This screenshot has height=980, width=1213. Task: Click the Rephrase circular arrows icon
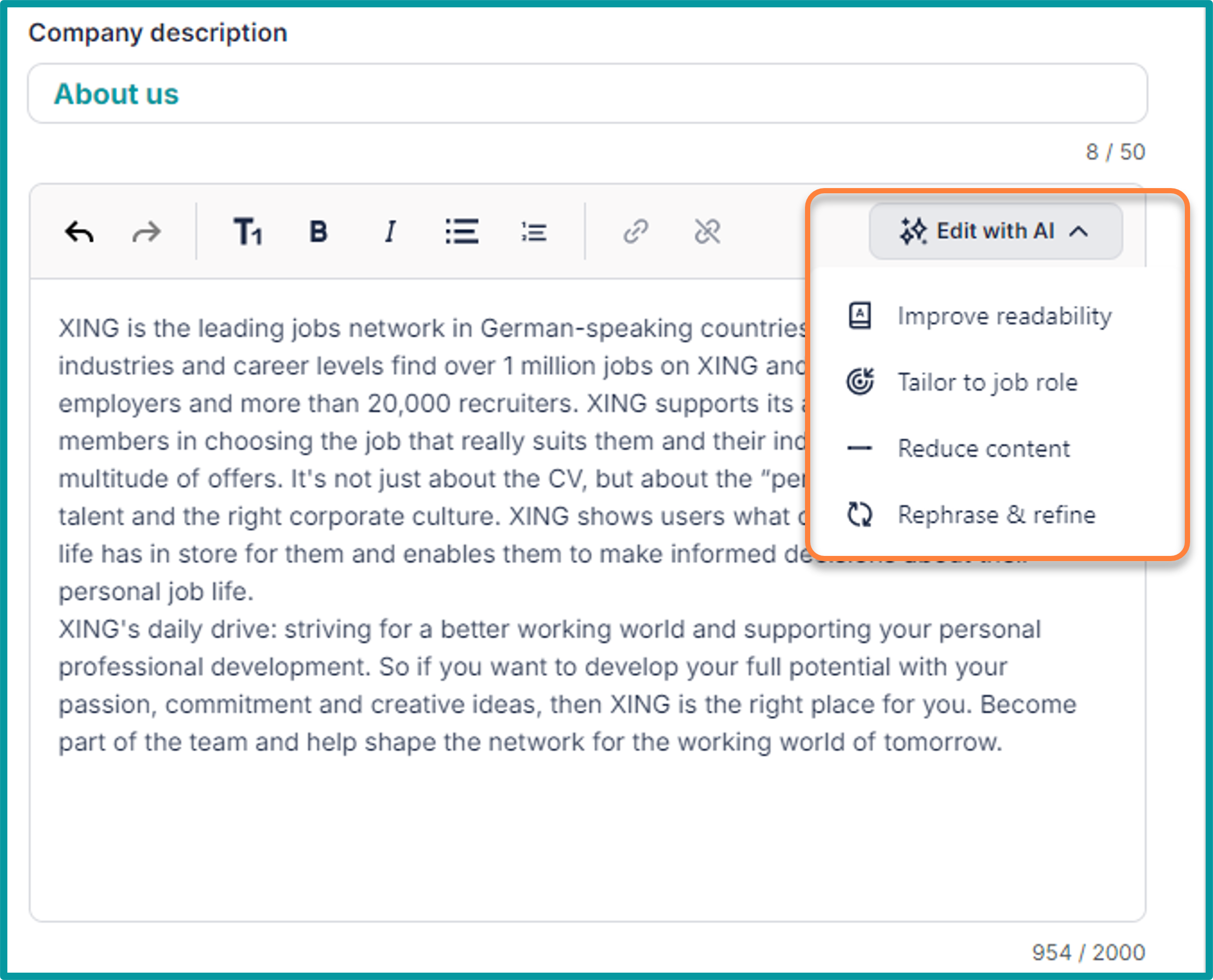click(860, 515)
